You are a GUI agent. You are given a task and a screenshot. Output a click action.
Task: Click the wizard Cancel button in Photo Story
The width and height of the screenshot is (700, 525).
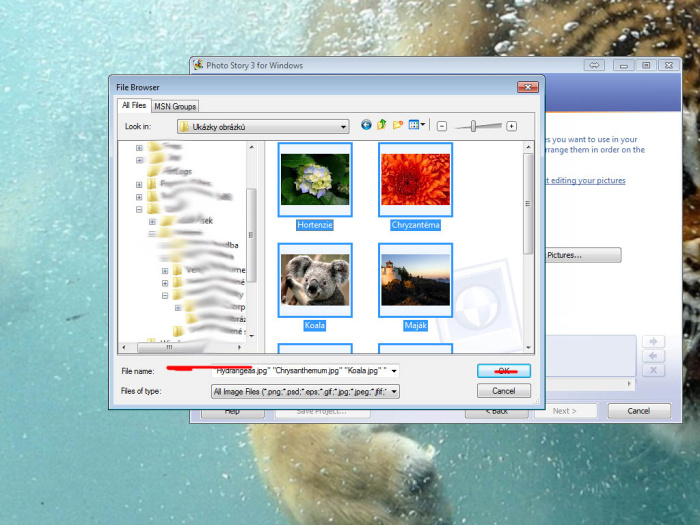637,410
